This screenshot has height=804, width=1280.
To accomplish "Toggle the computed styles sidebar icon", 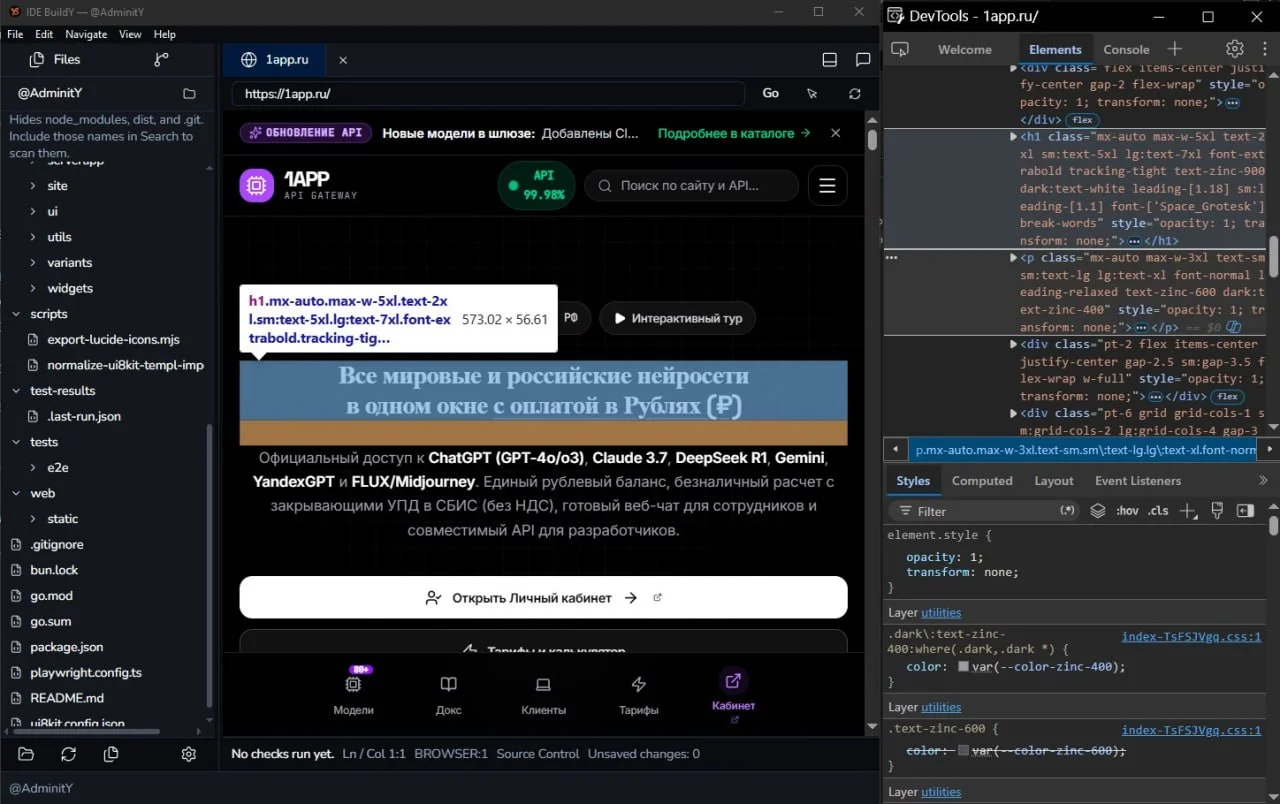I will tap(1245, 511).
